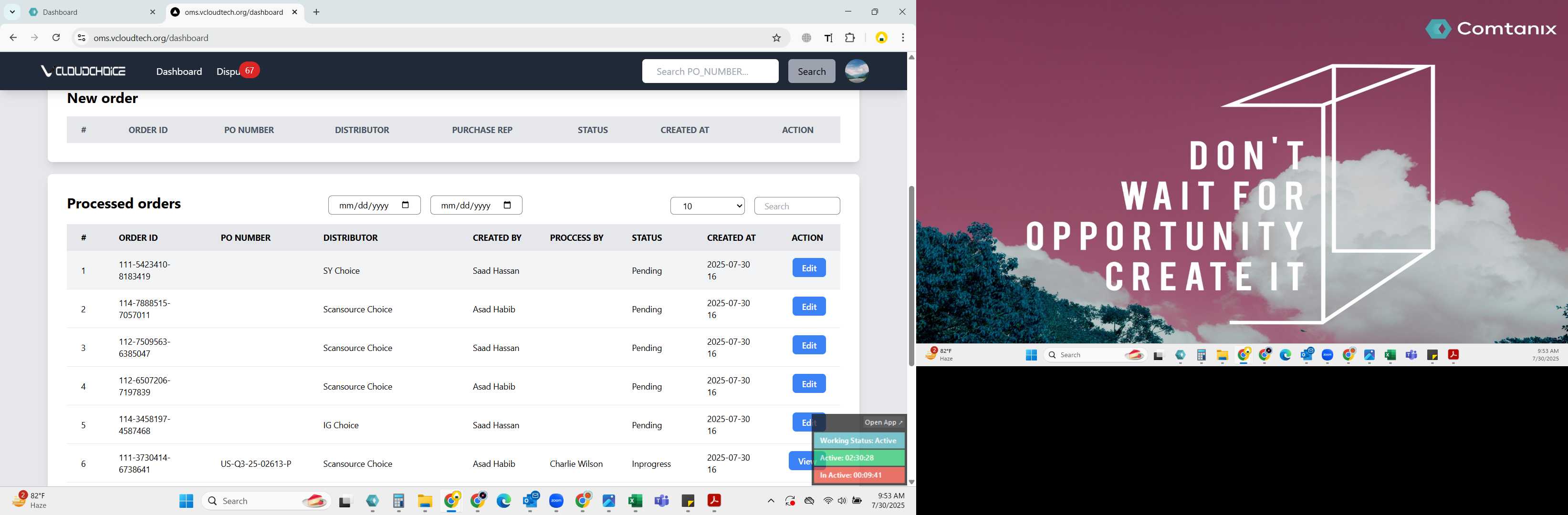Reload the oms.vcloudtech.org page
The image size is (1568, 515).
(x=56, y=38)
